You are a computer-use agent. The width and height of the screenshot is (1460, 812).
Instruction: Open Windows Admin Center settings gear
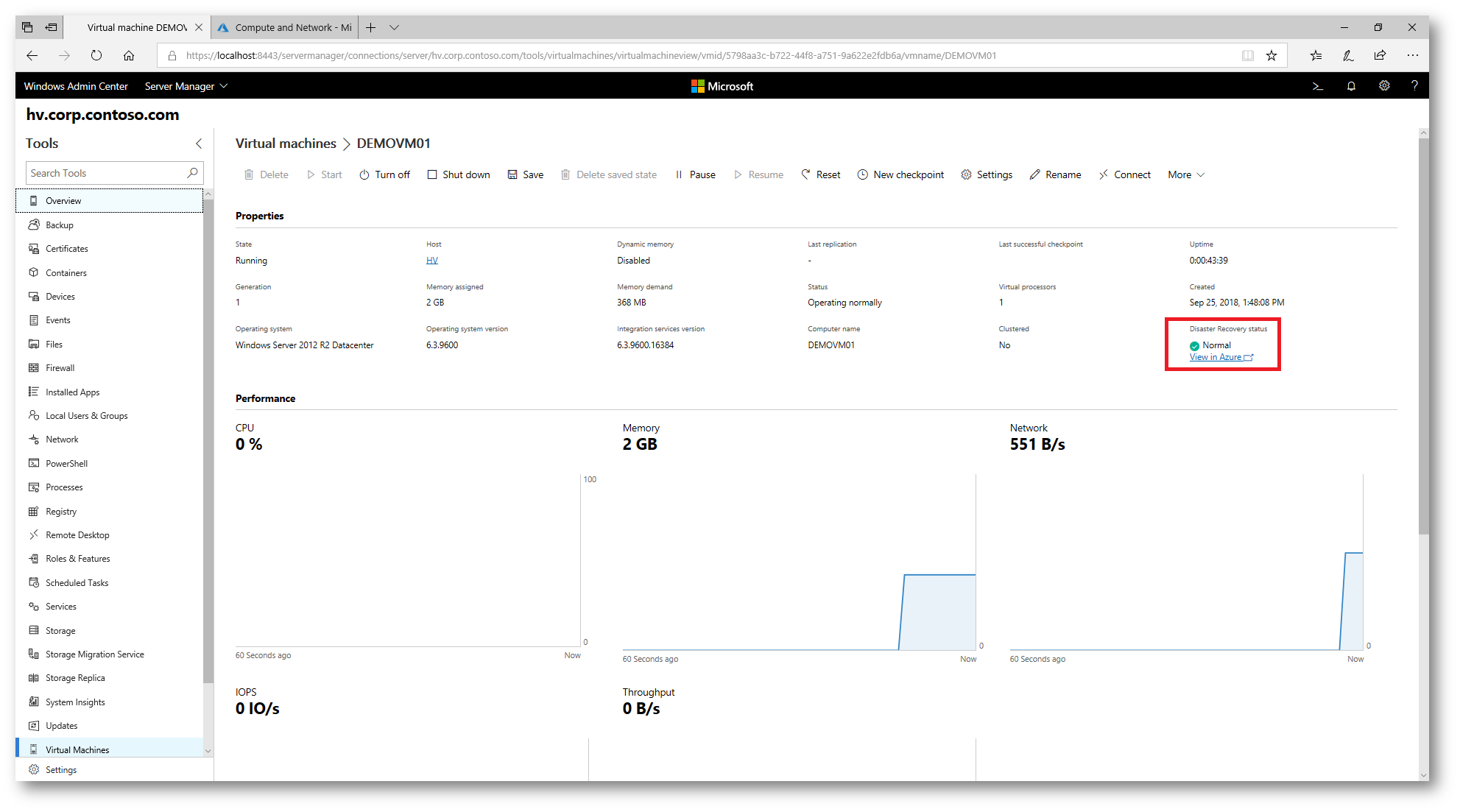point(1384,86)
